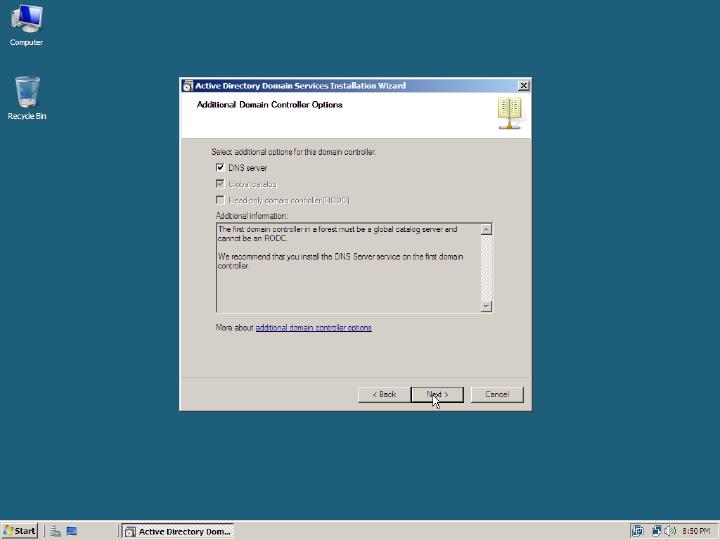720x540 pixels.
Task: Open the Start menu
Action: [19, 531]
